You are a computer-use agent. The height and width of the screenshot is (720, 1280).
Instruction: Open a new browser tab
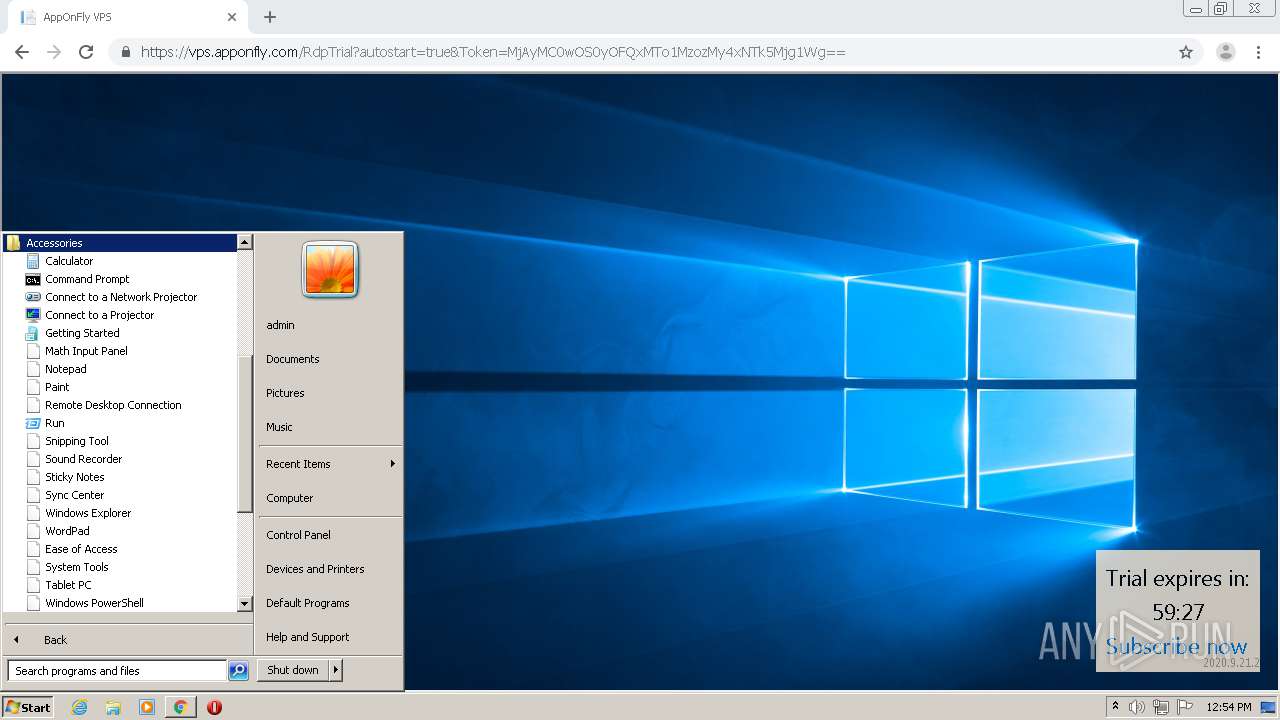[x=270, y=17]
